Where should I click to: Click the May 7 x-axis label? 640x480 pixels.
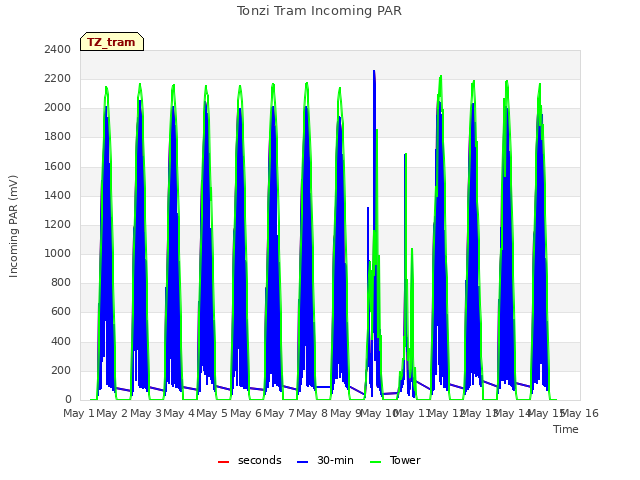coord(279,413)
